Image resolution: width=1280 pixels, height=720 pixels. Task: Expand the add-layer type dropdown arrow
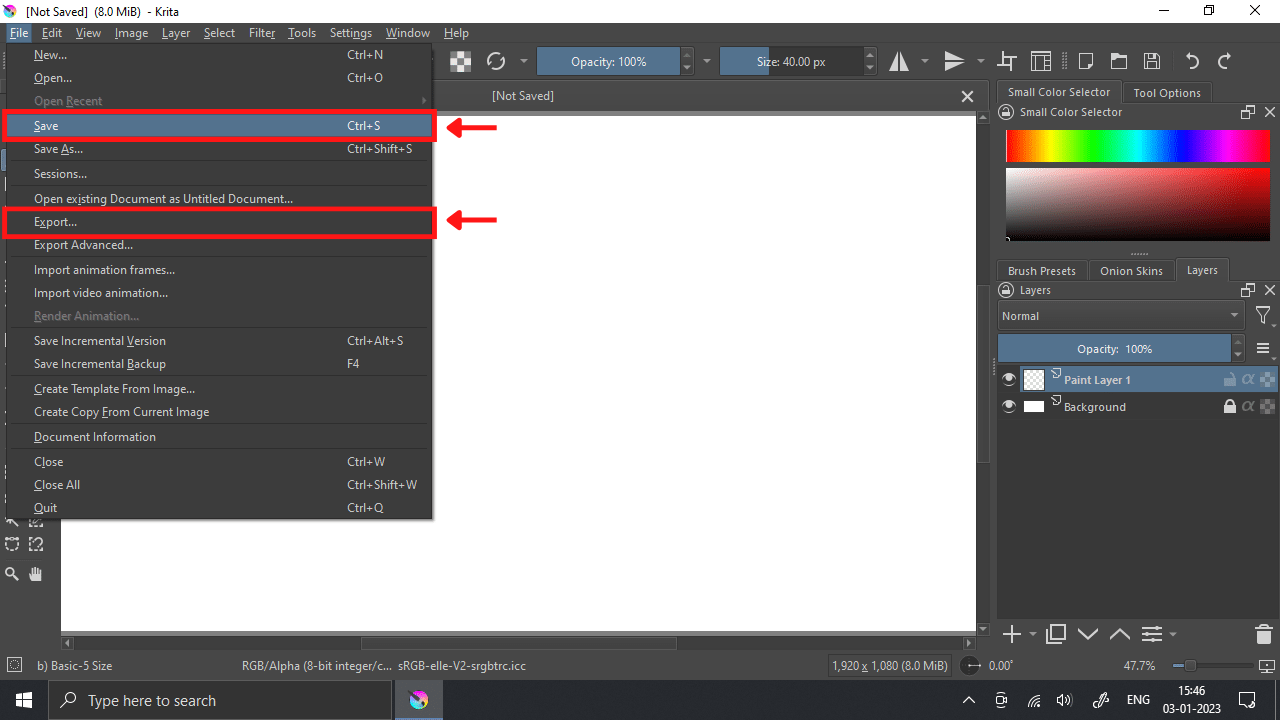coord(1033,634)
